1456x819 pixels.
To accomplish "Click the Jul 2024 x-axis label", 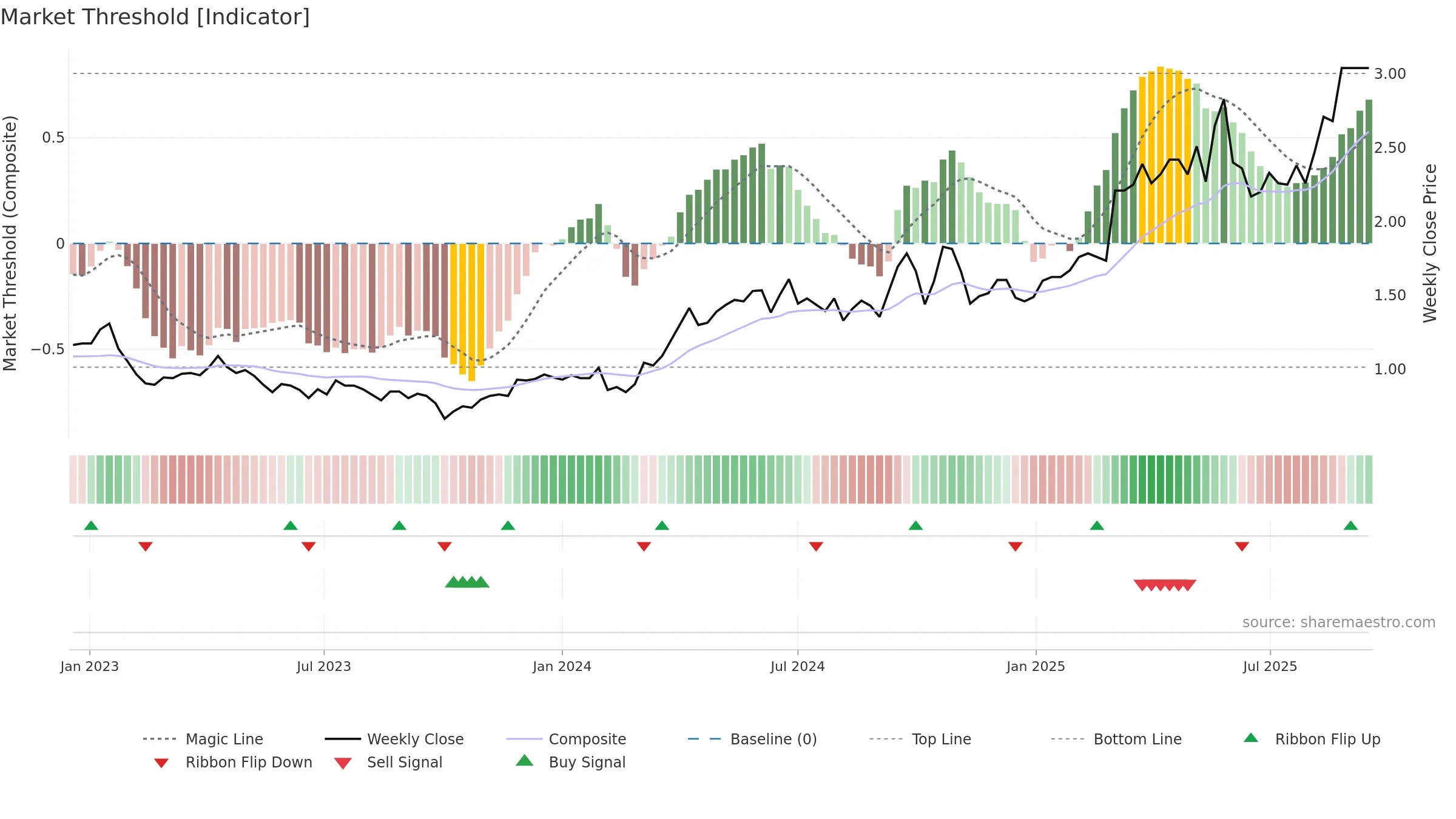I will [x=797, y=666].
